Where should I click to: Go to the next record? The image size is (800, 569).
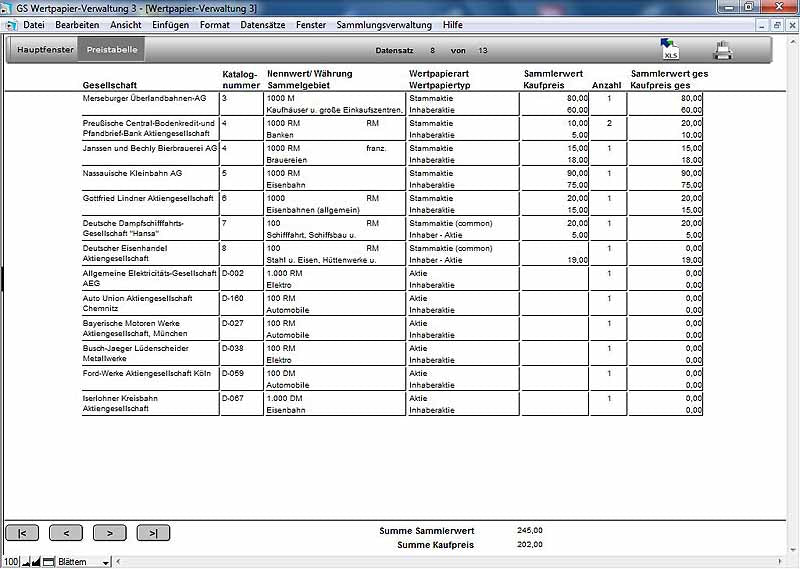point(109,533)
